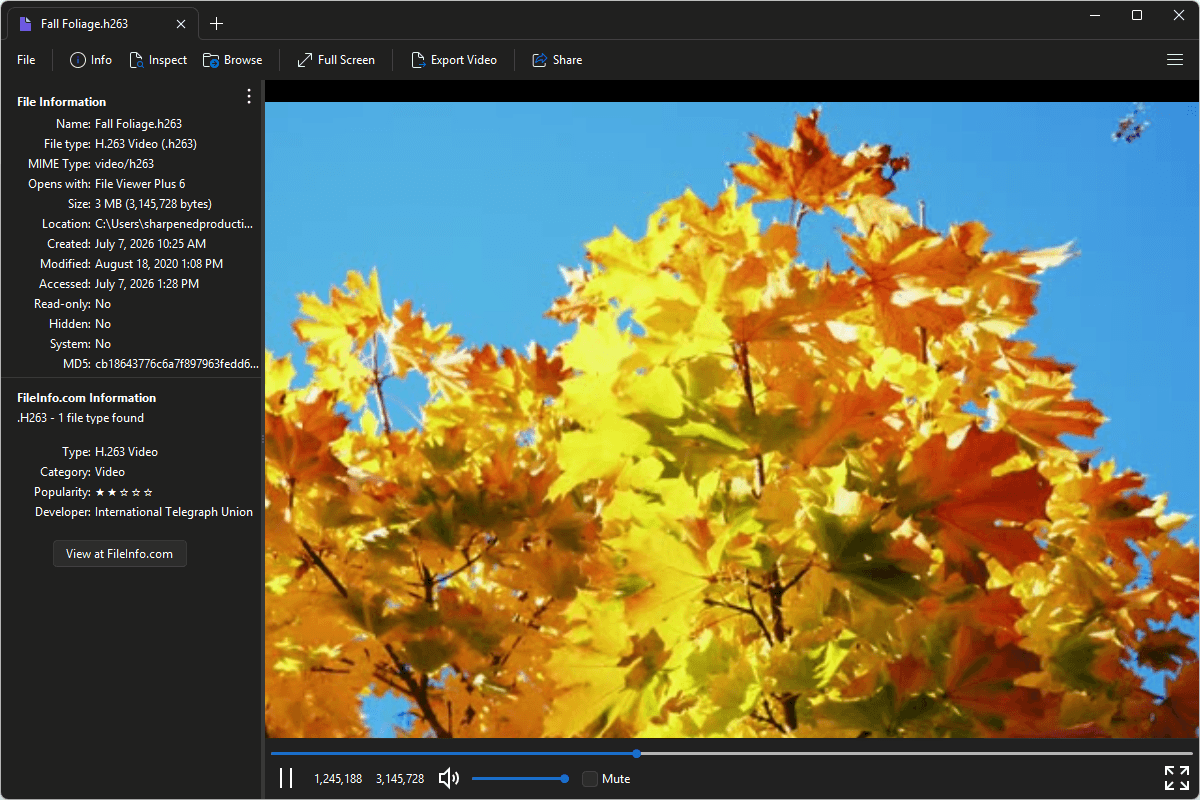
Task: Click the volume slider handle
Action: tap(565, 778)
